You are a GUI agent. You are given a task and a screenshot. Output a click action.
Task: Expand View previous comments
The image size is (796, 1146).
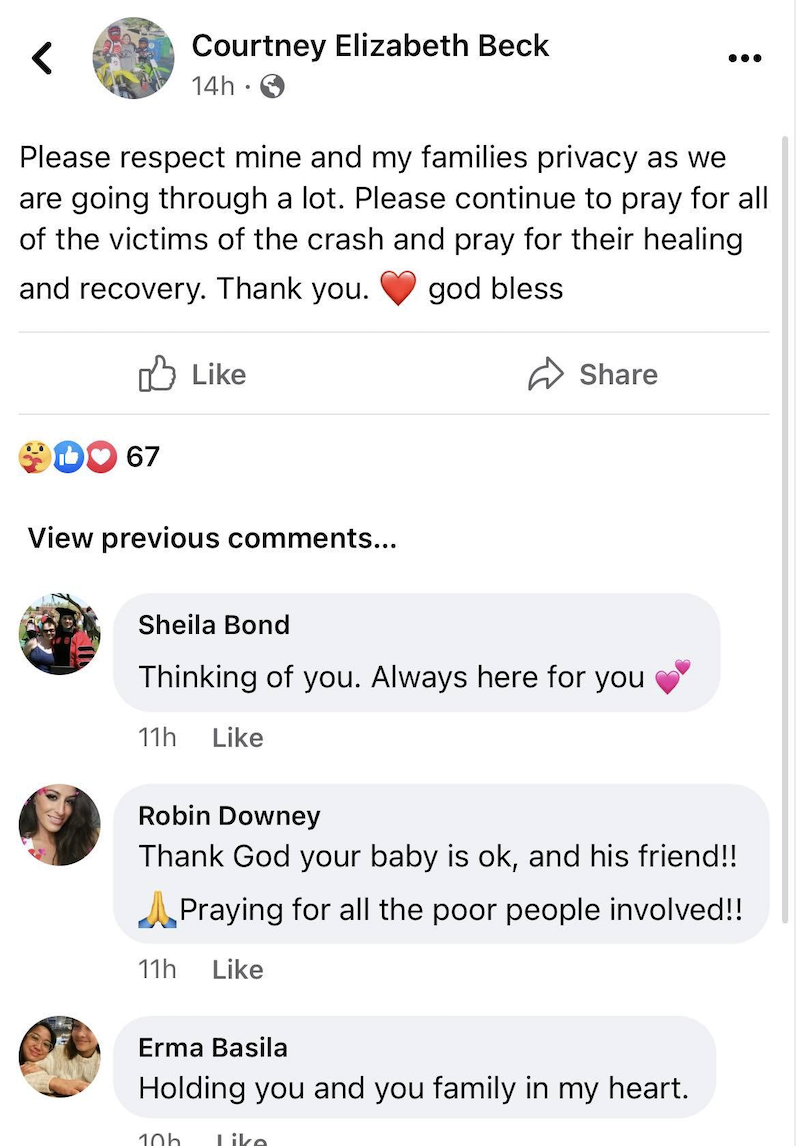pyautogui.click(x=212, y=538)
